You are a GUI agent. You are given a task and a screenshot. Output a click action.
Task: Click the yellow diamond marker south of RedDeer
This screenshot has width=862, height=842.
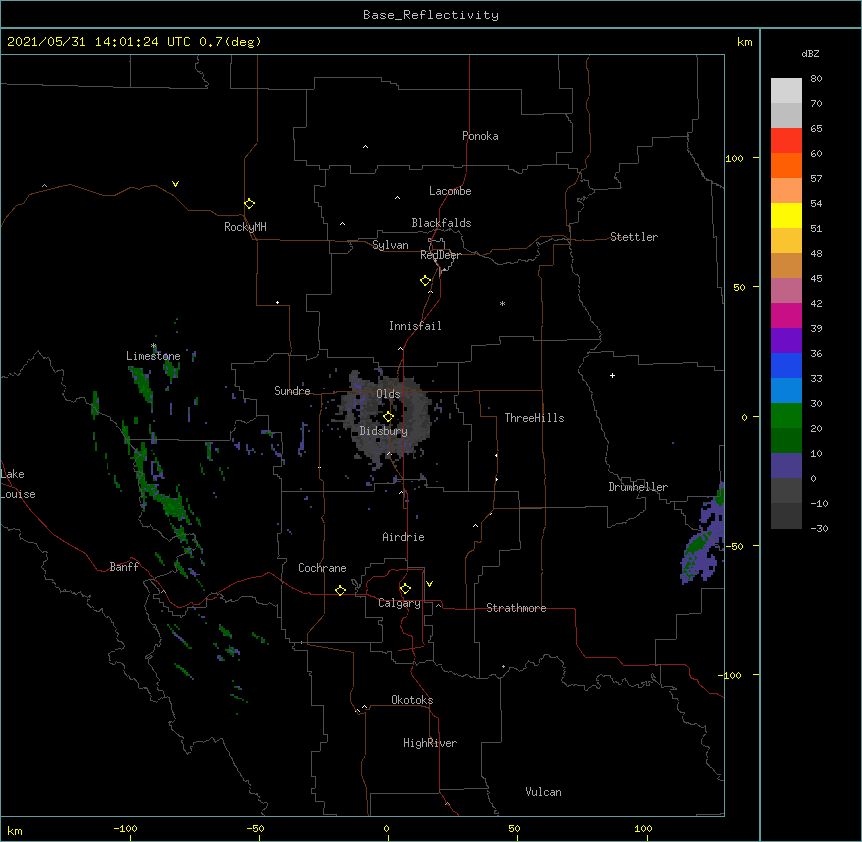pos(425,281)
